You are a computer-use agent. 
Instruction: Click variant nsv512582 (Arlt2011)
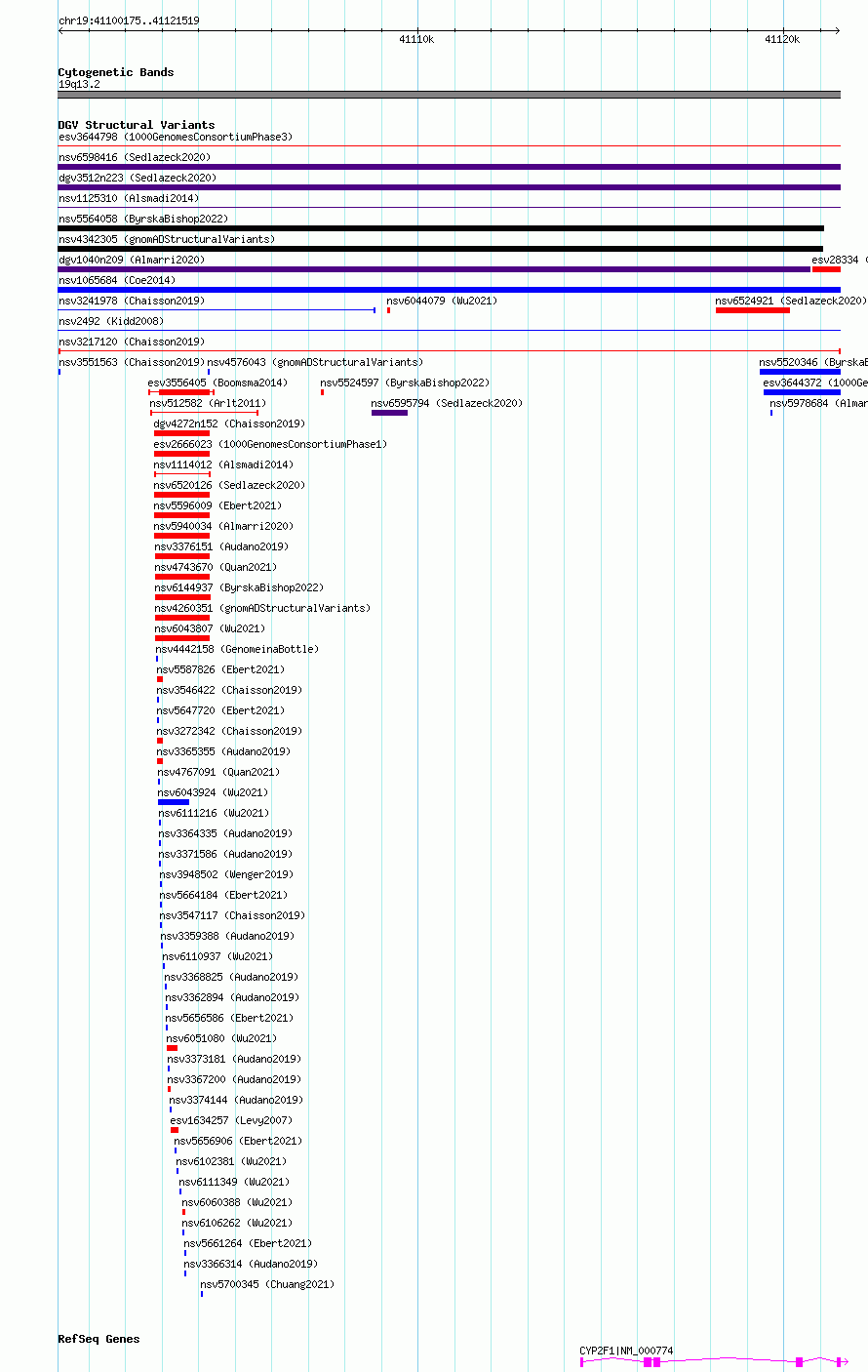click(x=208, y=403)
